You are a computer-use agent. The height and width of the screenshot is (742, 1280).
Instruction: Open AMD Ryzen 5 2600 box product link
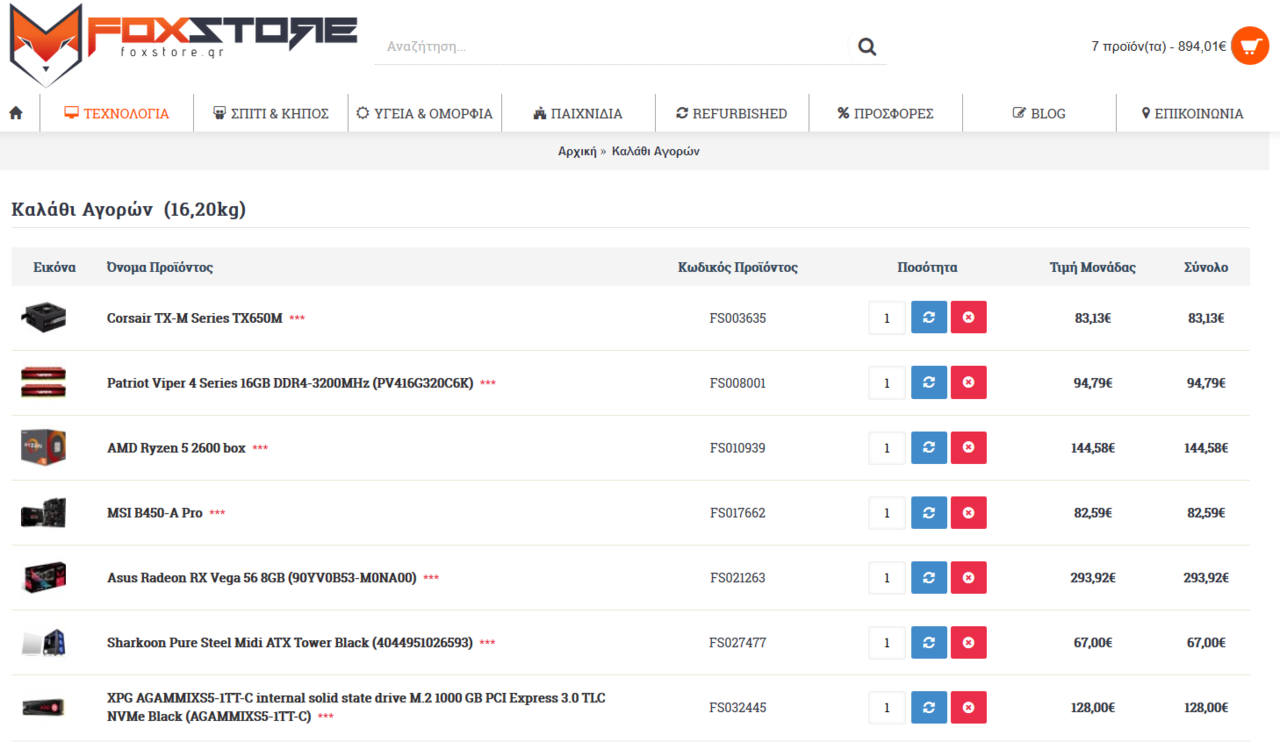click(x=176, y=448)
